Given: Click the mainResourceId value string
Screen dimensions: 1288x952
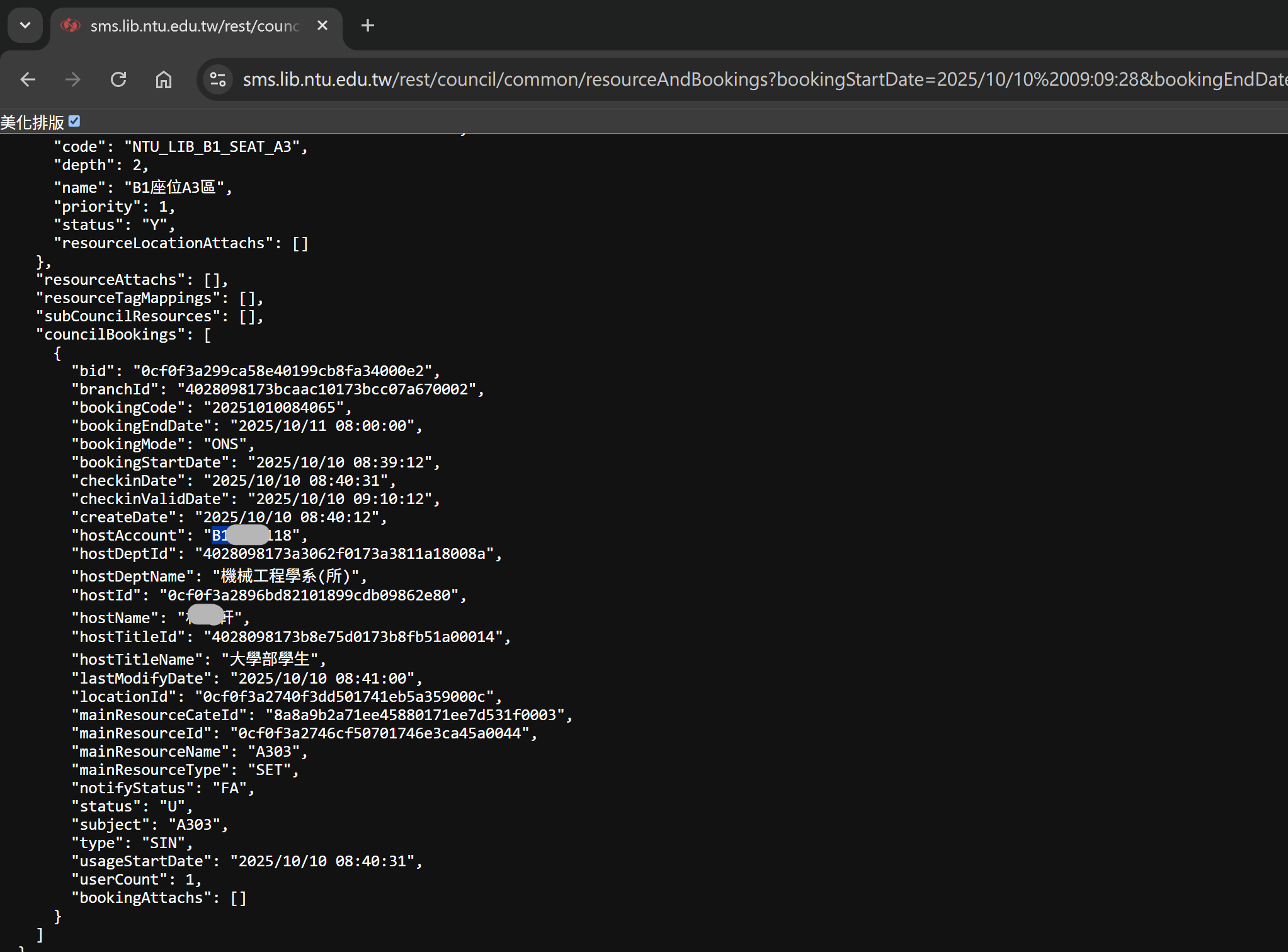Looking at the screenshot, I should [379, 733].
